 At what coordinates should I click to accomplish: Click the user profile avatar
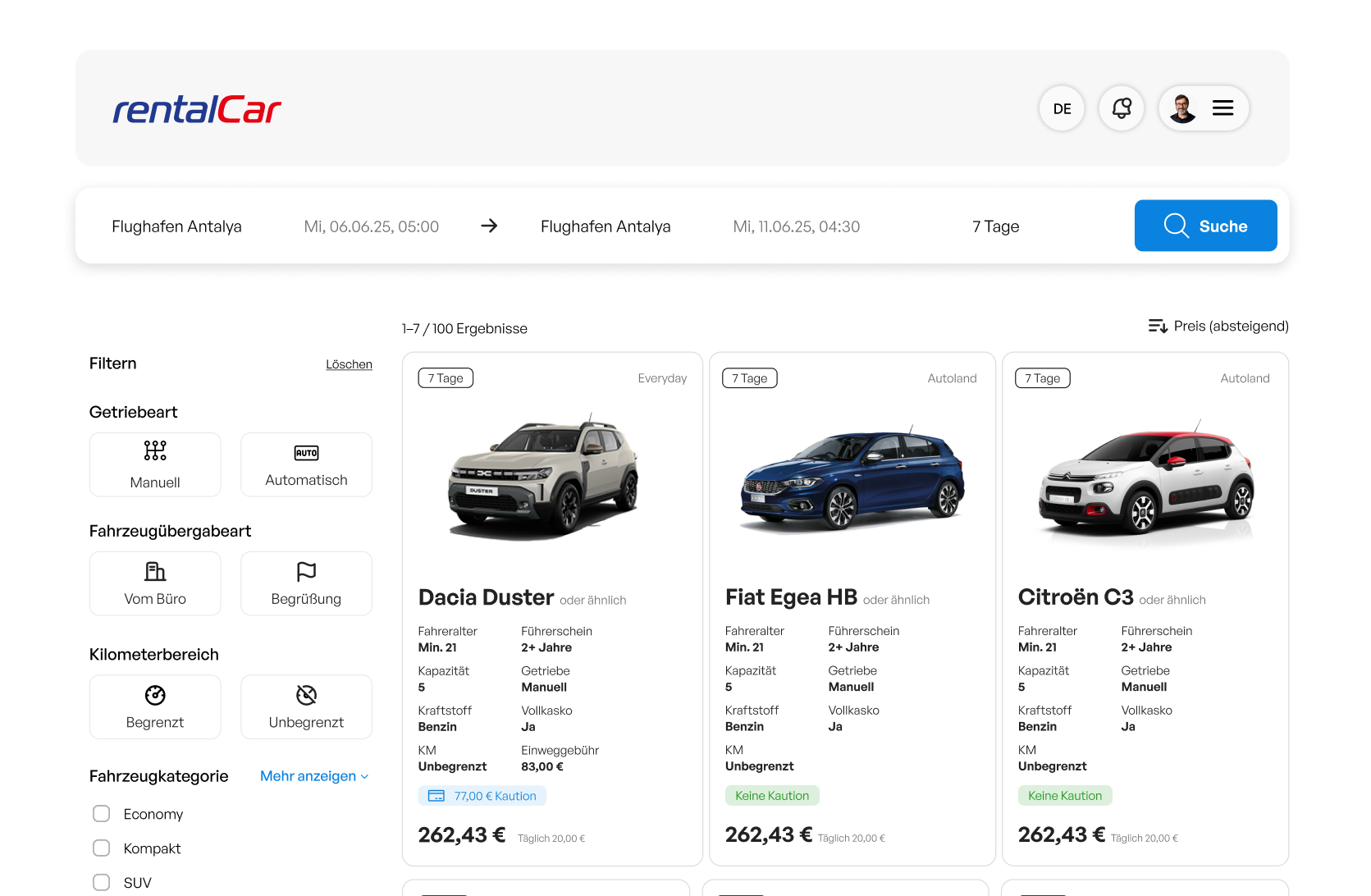[1182, 108]
